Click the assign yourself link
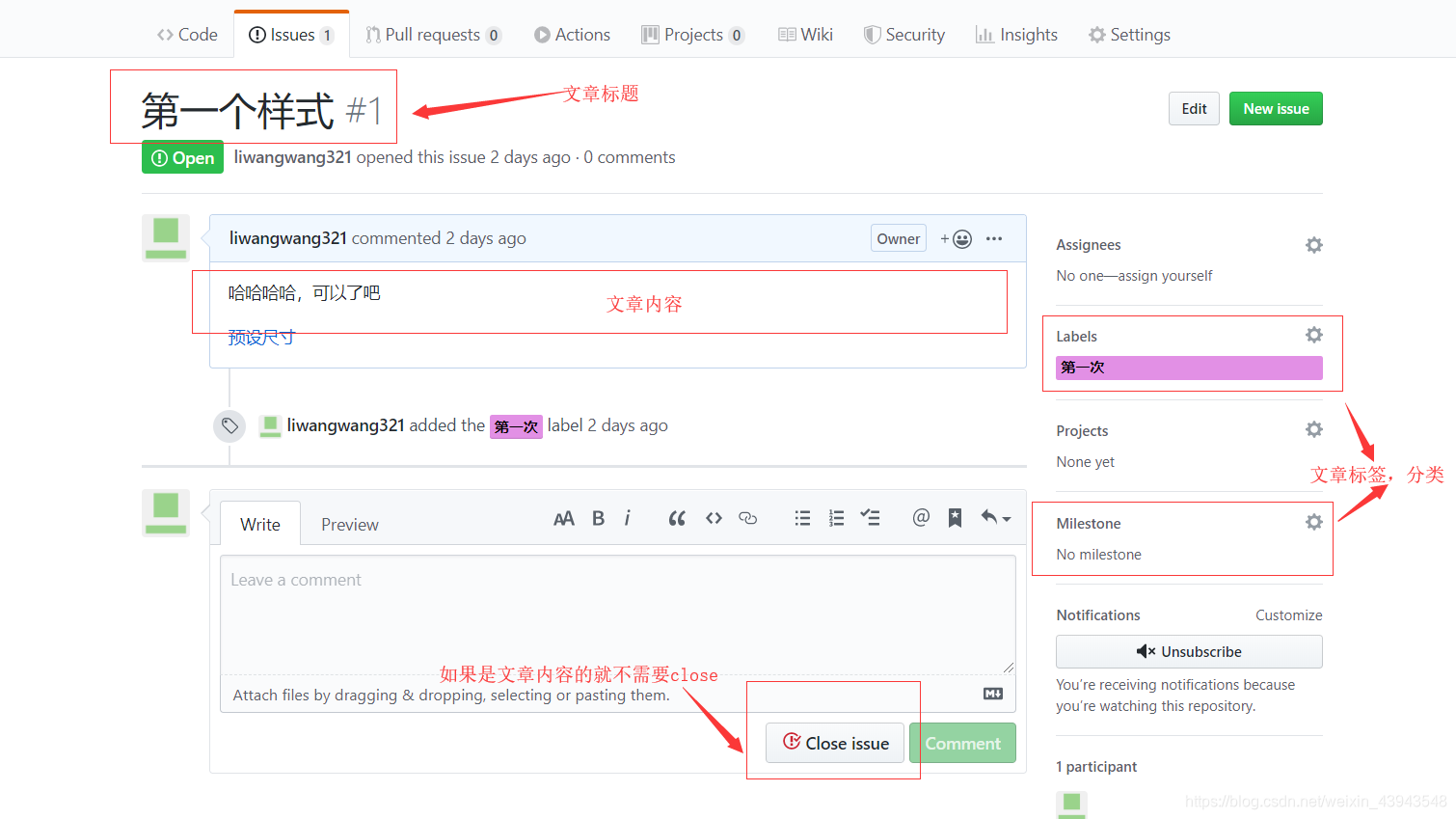The image size is (1456, 819). (x=1165, y=276)
